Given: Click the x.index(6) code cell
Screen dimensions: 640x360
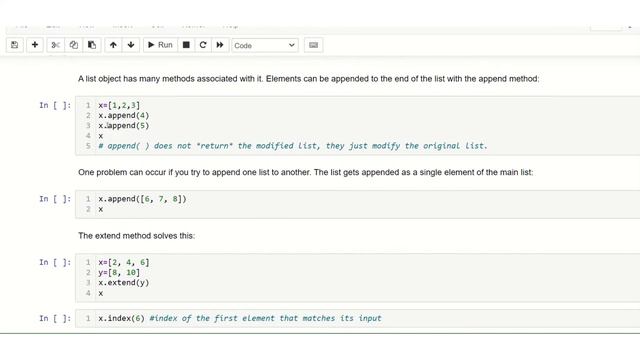Looking at the screenshot, I should click(357, 318).
